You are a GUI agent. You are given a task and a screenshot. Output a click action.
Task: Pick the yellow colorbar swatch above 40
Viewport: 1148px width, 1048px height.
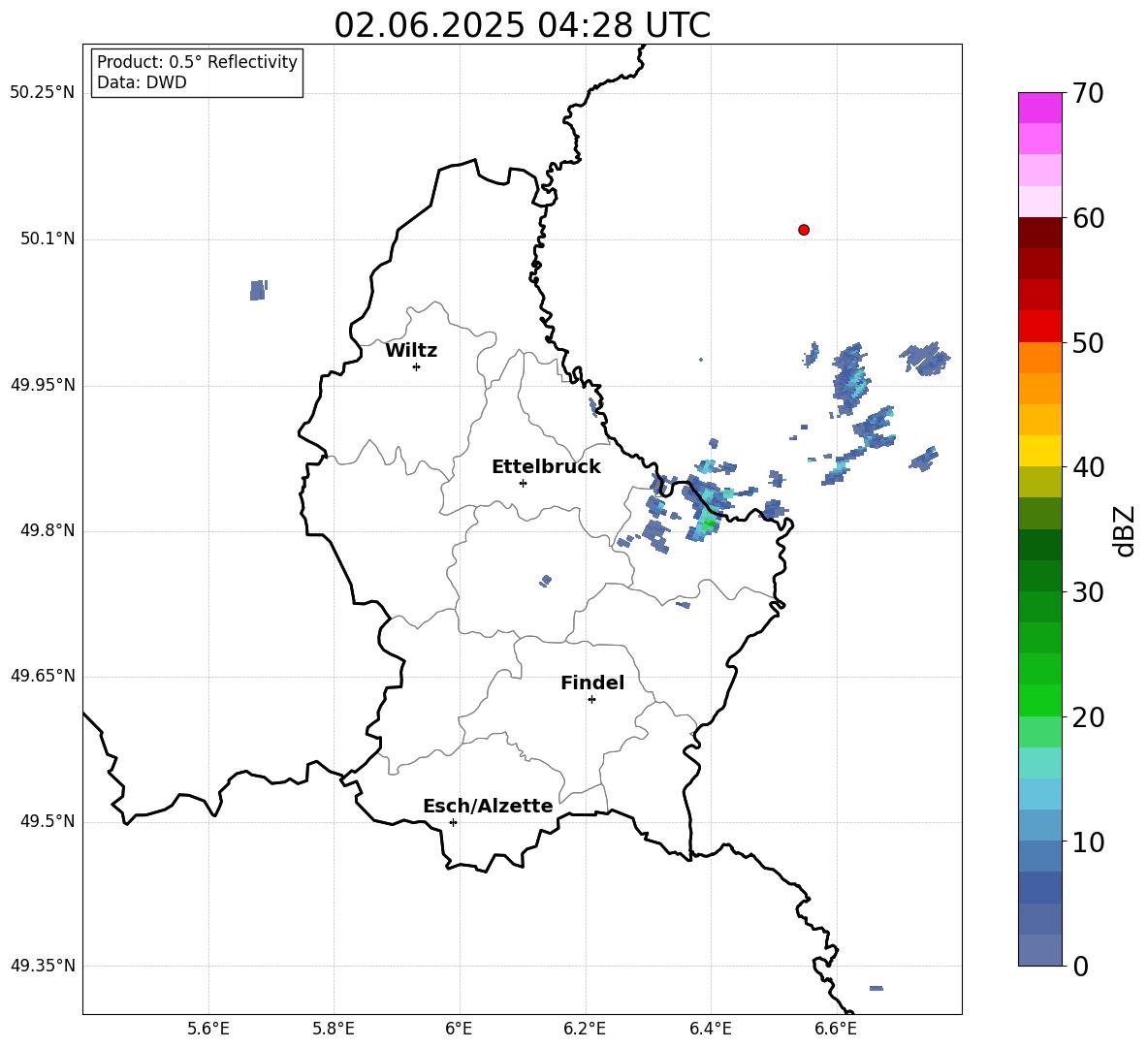click(1039, 451)
